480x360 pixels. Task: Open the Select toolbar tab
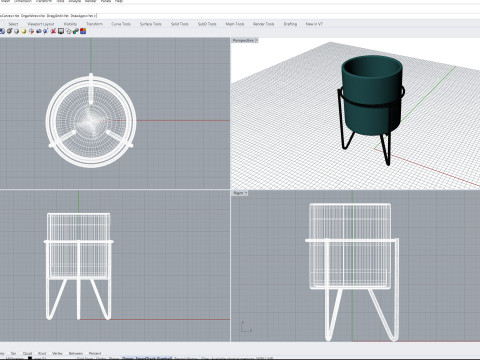point(13,24)
